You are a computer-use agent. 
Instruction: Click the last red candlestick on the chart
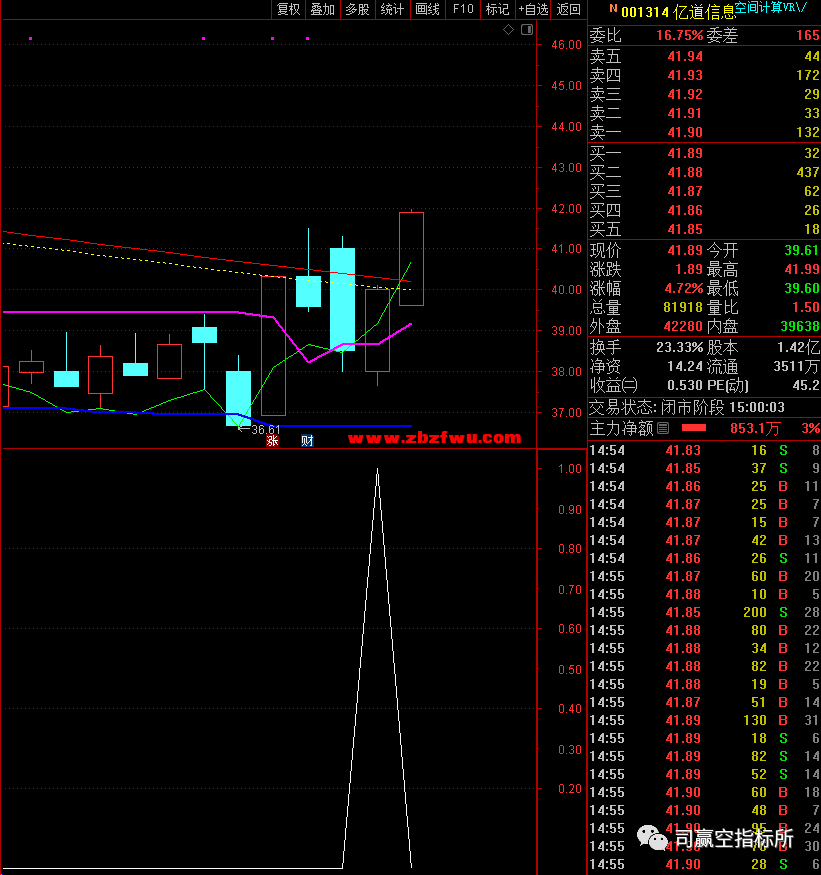coord(411,259)
